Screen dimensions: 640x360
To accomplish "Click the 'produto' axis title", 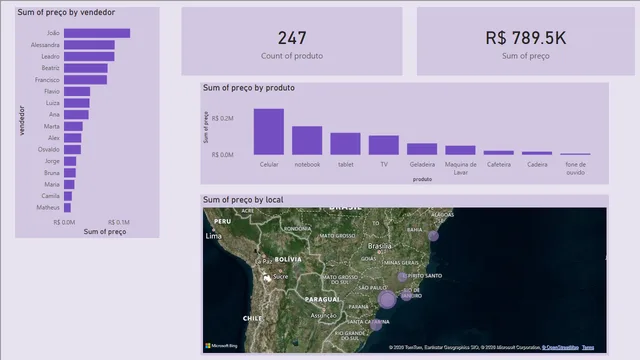I will 422,179.
